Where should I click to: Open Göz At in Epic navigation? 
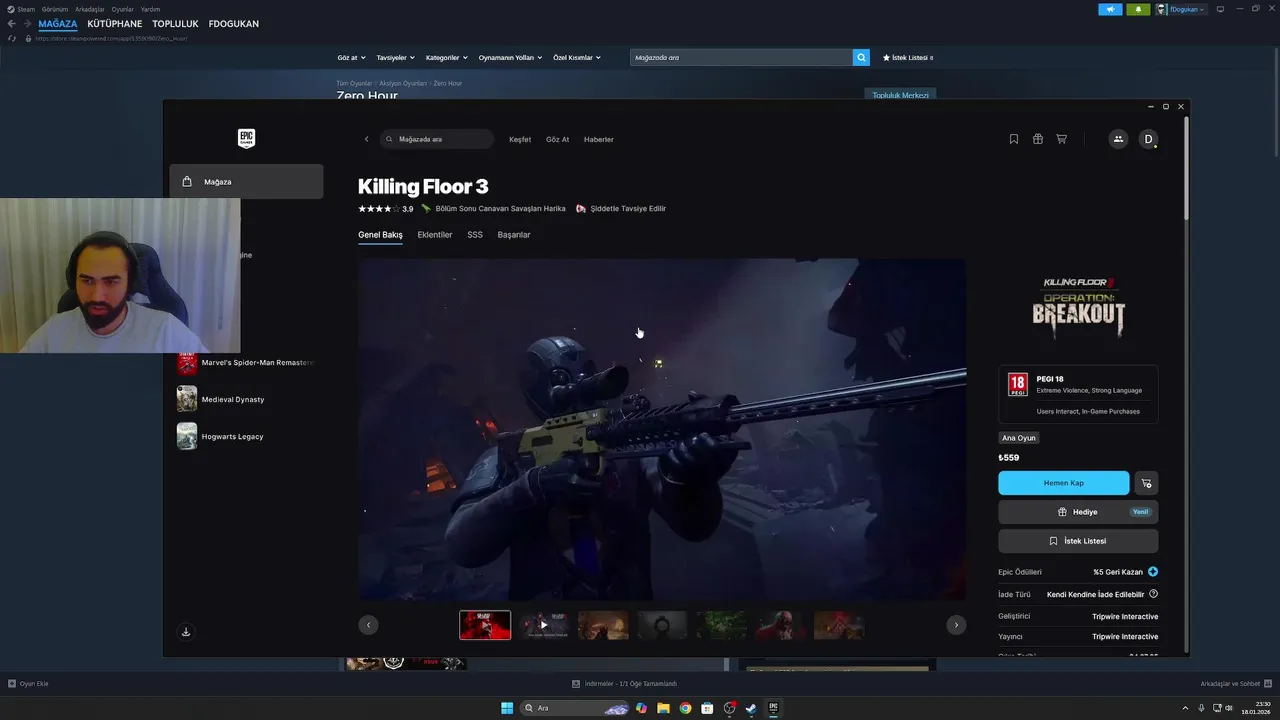[557, 139]
